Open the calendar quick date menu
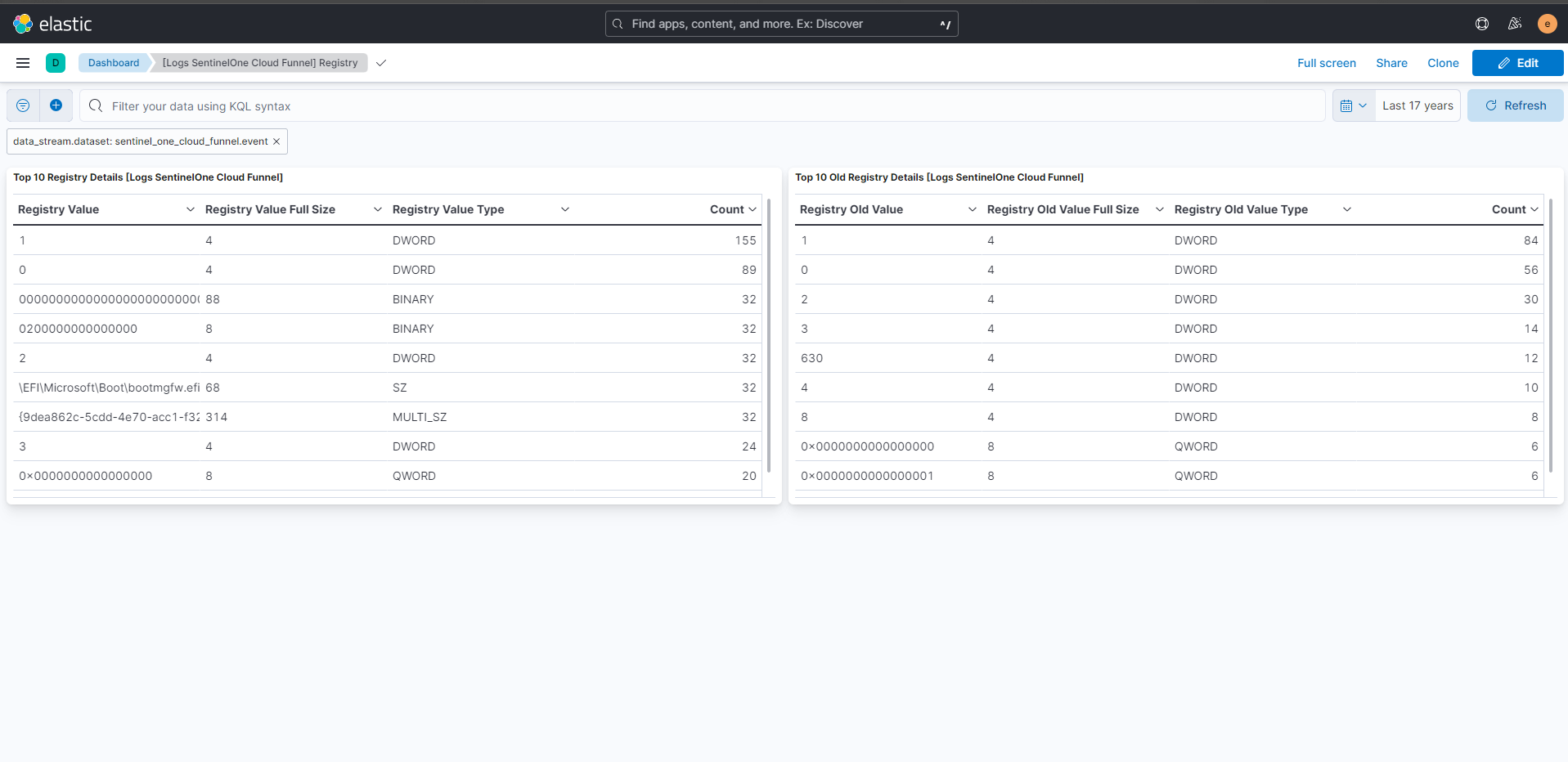The image size is (1568, 762). [1354, 105]
